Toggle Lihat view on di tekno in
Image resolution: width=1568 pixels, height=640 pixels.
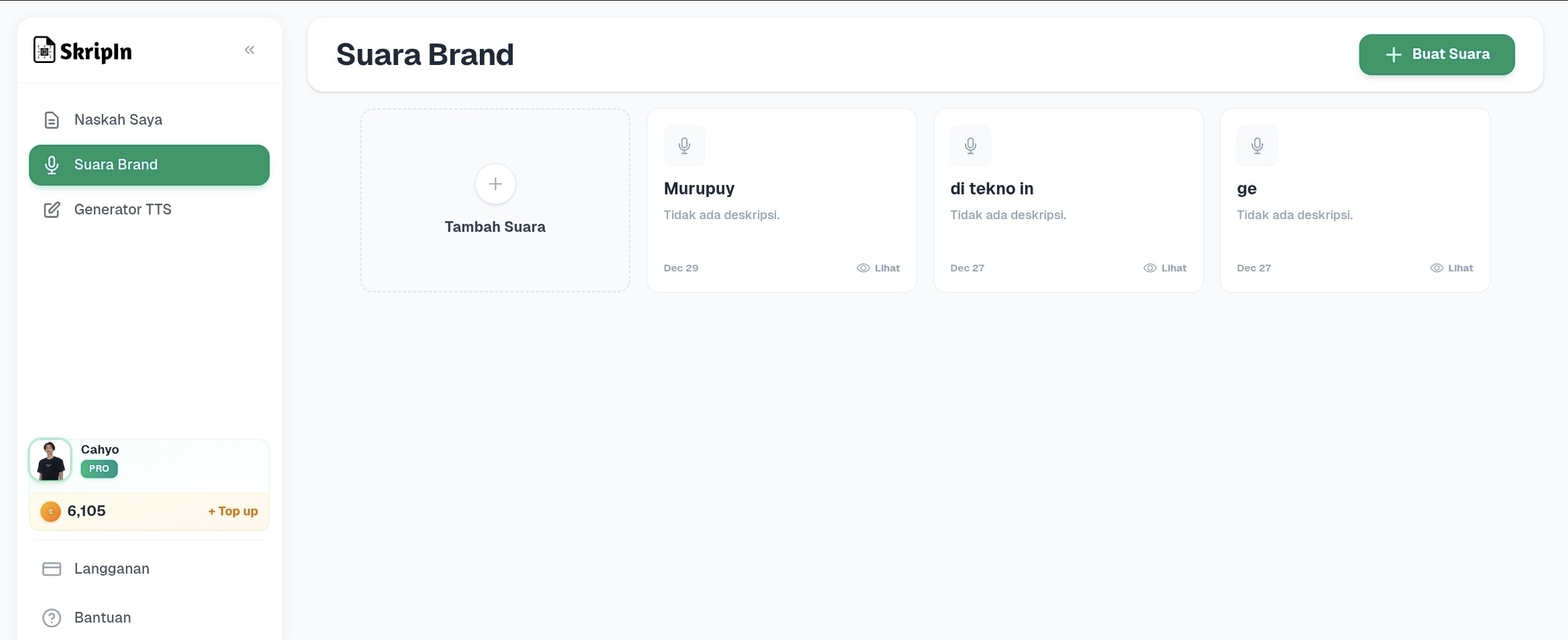1165,267
